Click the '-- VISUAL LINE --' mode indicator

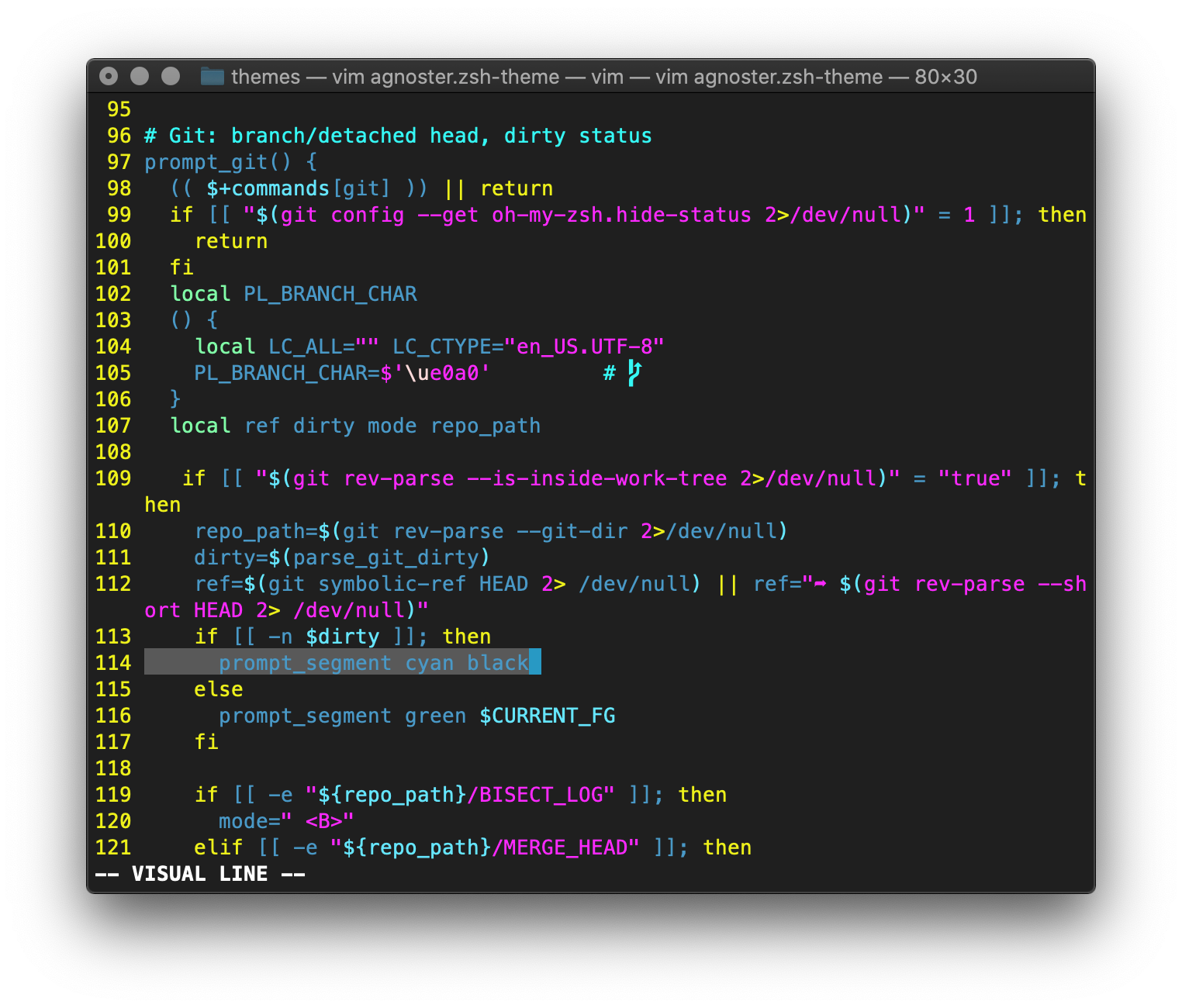click(200, 874)
